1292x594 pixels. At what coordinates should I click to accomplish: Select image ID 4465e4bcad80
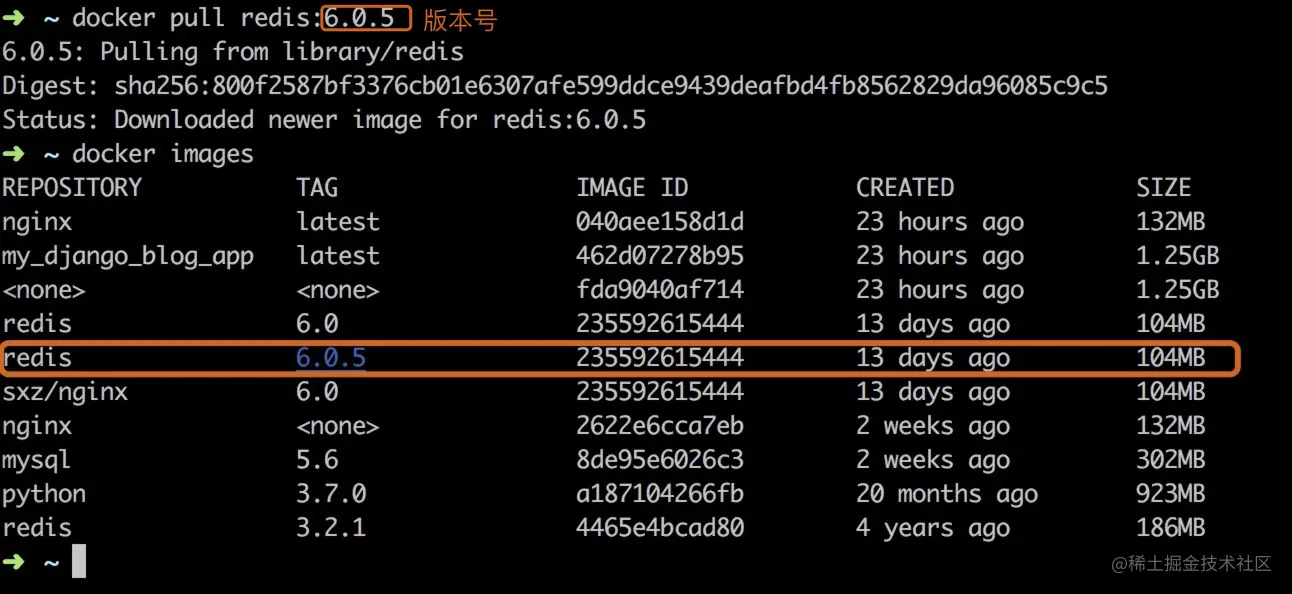[x=660, y=528]
